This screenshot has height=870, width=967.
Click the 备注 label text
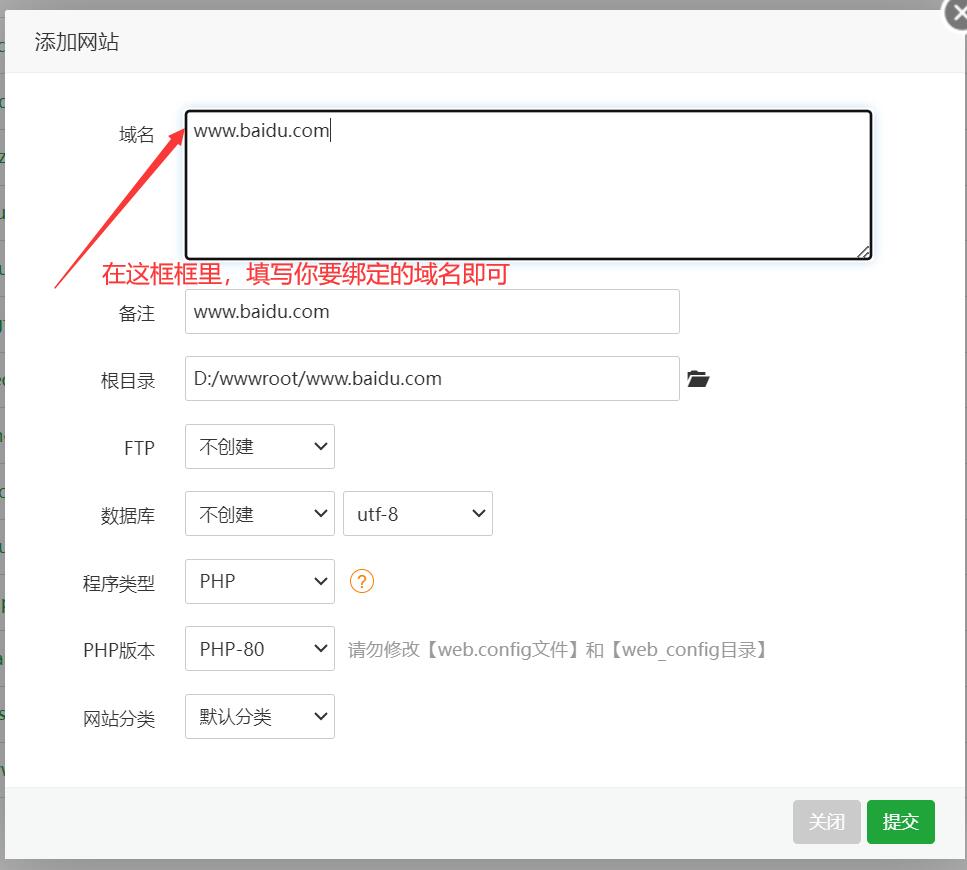coord(136,313)
